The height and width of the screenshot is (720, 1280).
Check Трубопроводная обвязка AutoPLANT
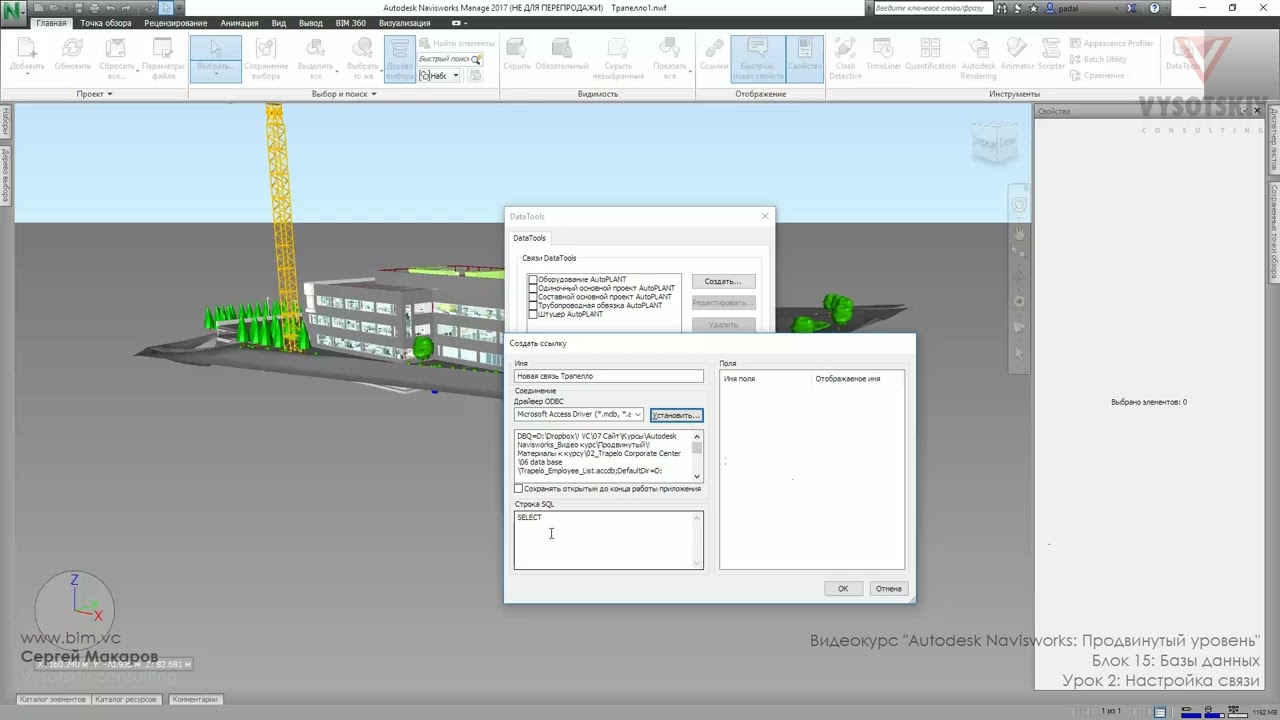533,305
